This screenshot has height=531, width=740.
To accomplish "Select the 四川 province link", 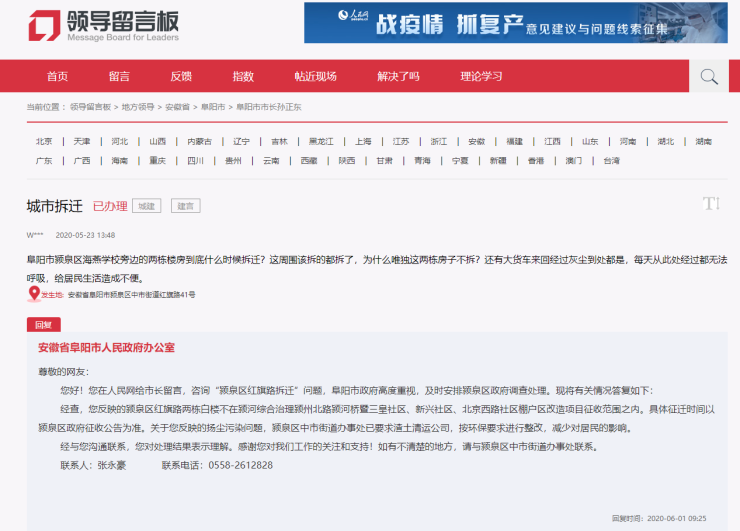I will tap(195, 160).
